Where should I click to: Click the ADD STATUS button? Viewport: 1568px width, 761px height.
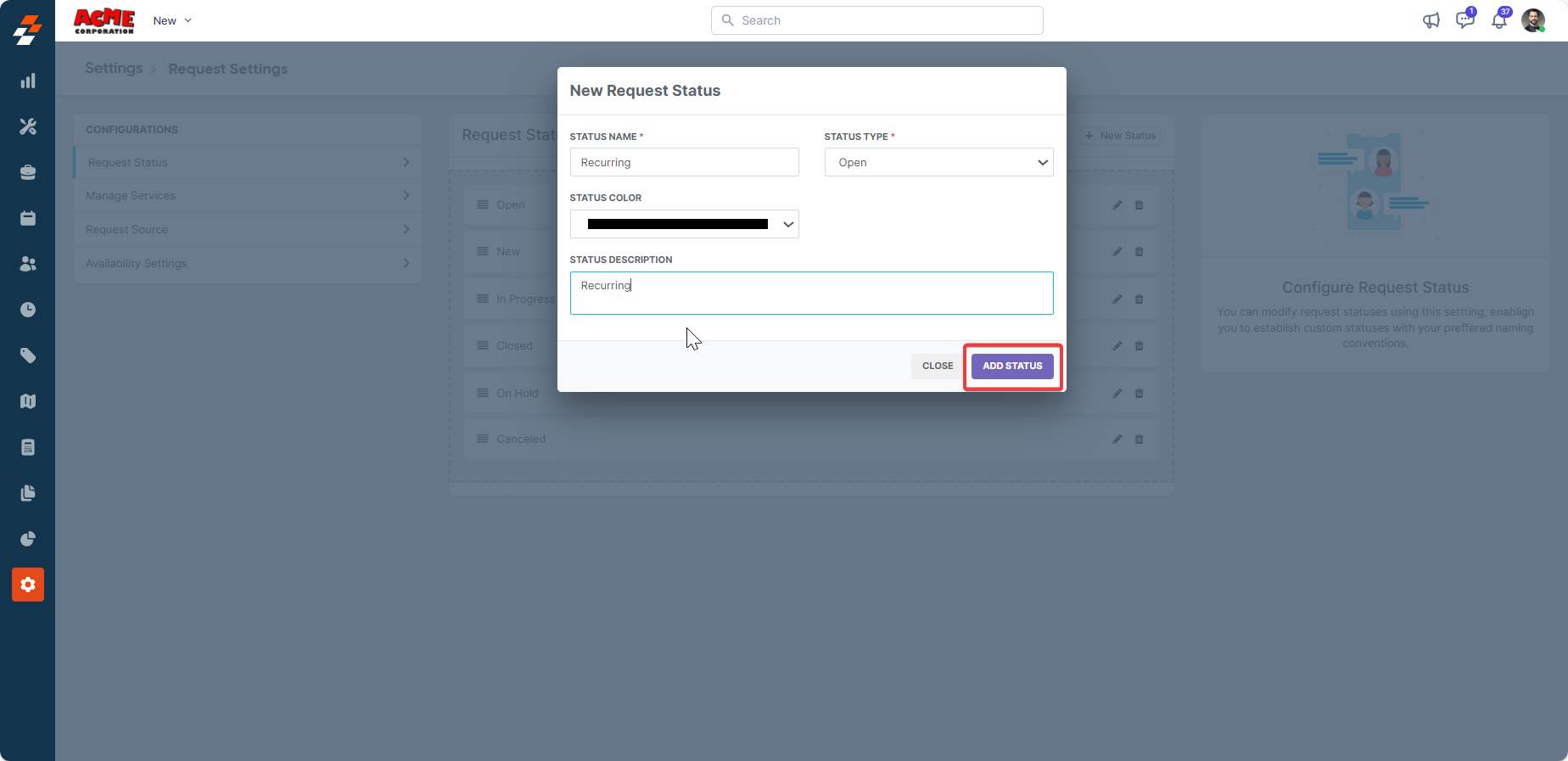pyautogui.click(x=1012, y=367)
